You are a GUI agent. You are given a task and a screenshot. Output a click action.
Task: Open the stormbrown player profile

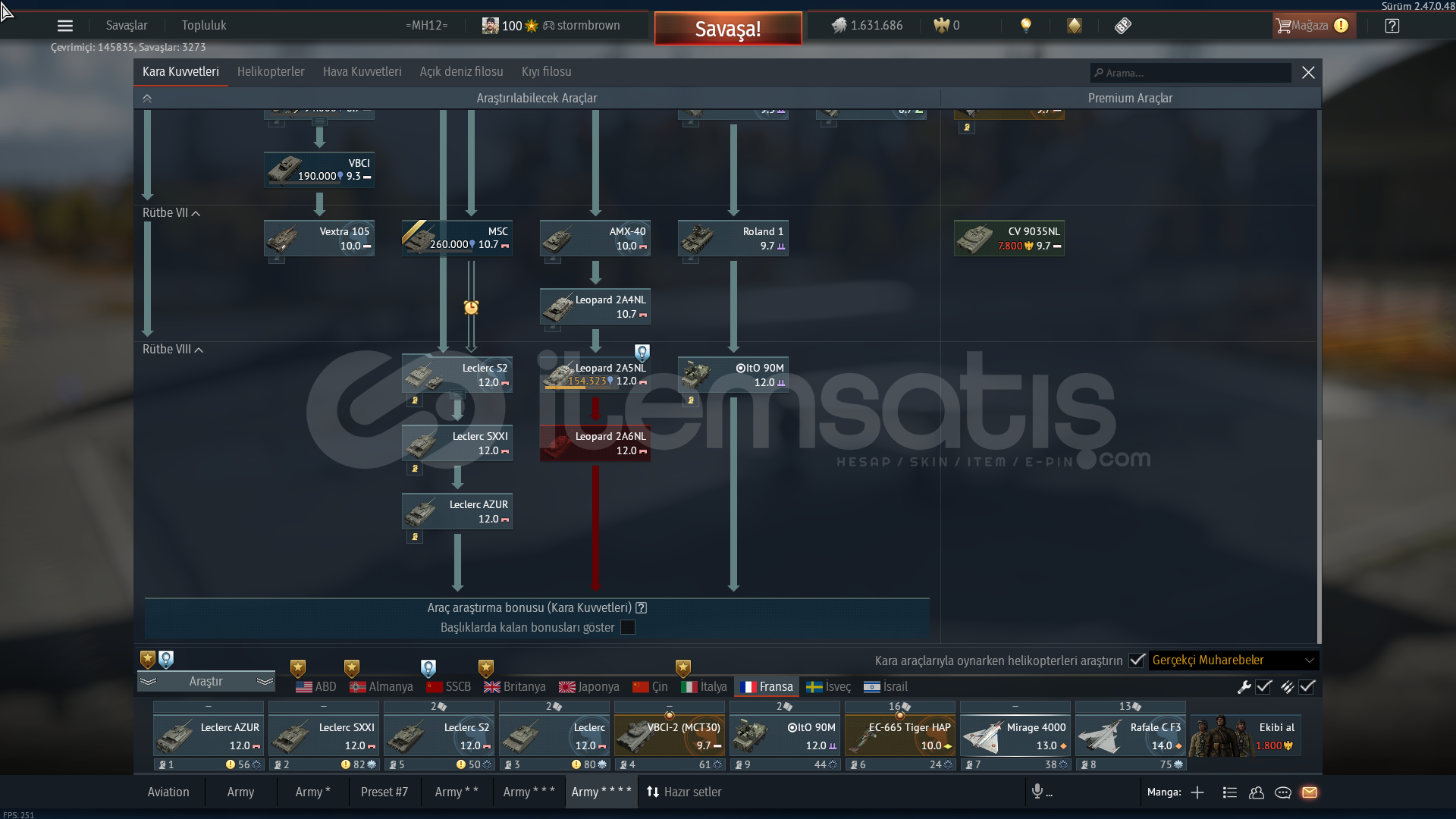(x=551, y=26)
